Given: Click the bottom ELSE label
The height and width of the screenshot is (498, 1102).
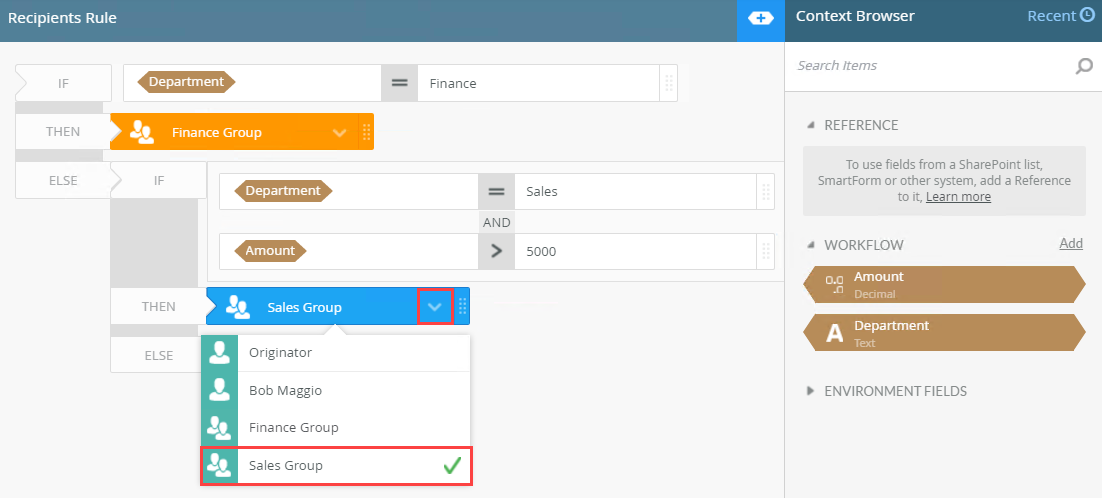Looking at the screenshot, I should 159,355.
